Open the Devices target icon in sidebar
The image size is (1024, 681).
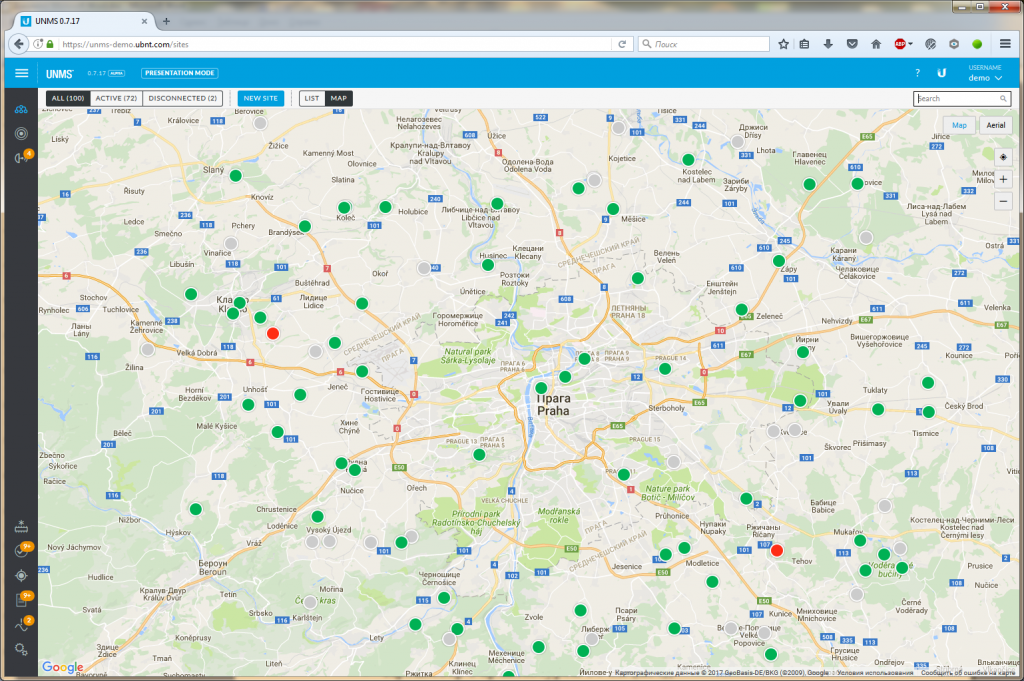pyautogui.click(x=20, y=133)
